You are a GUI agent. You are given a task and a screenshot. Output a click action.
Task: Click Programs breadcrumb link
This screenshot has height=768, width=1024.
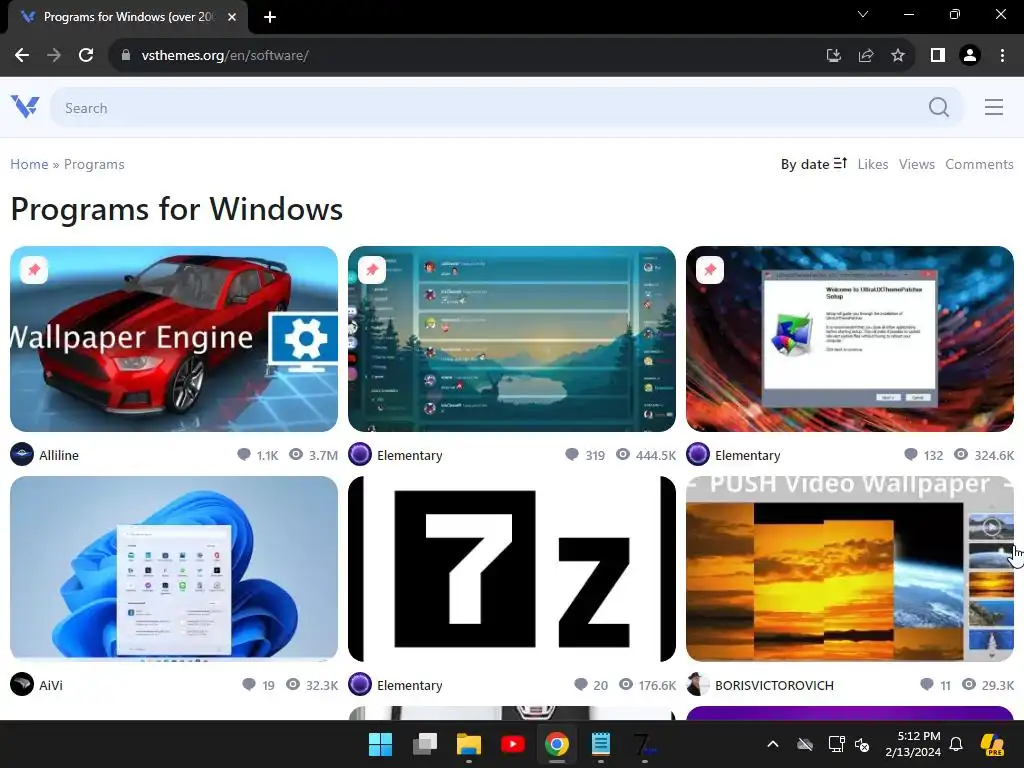[x=94, y=164]
